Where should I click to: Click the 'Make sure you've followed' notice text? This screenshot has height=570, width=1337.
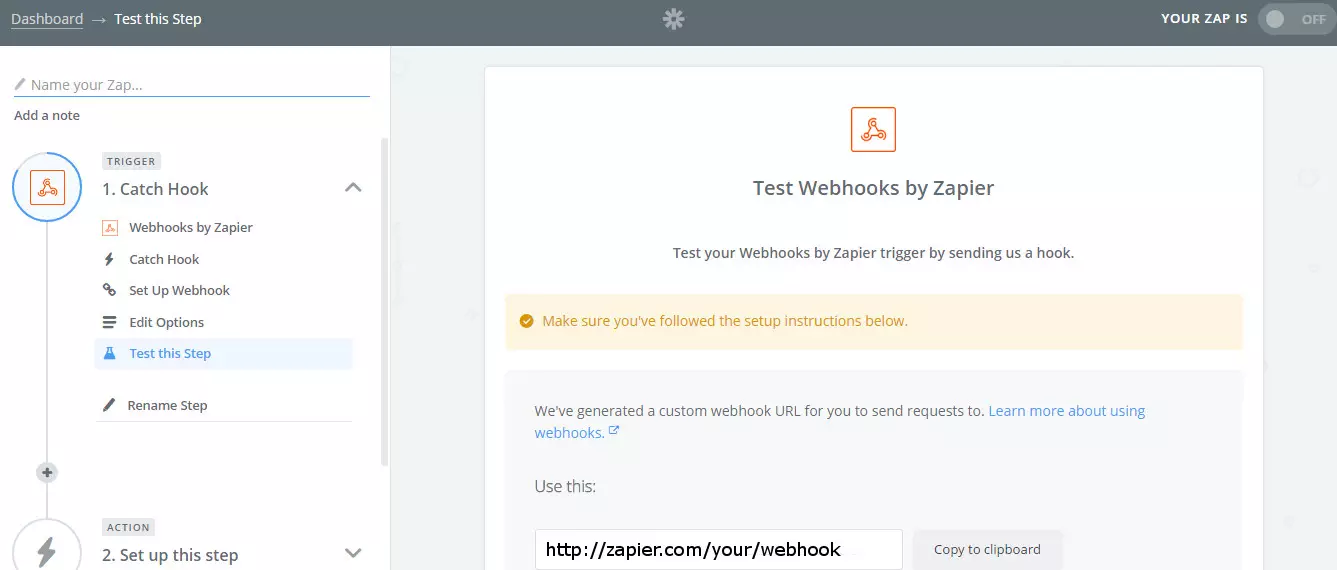tap(725, 321)
